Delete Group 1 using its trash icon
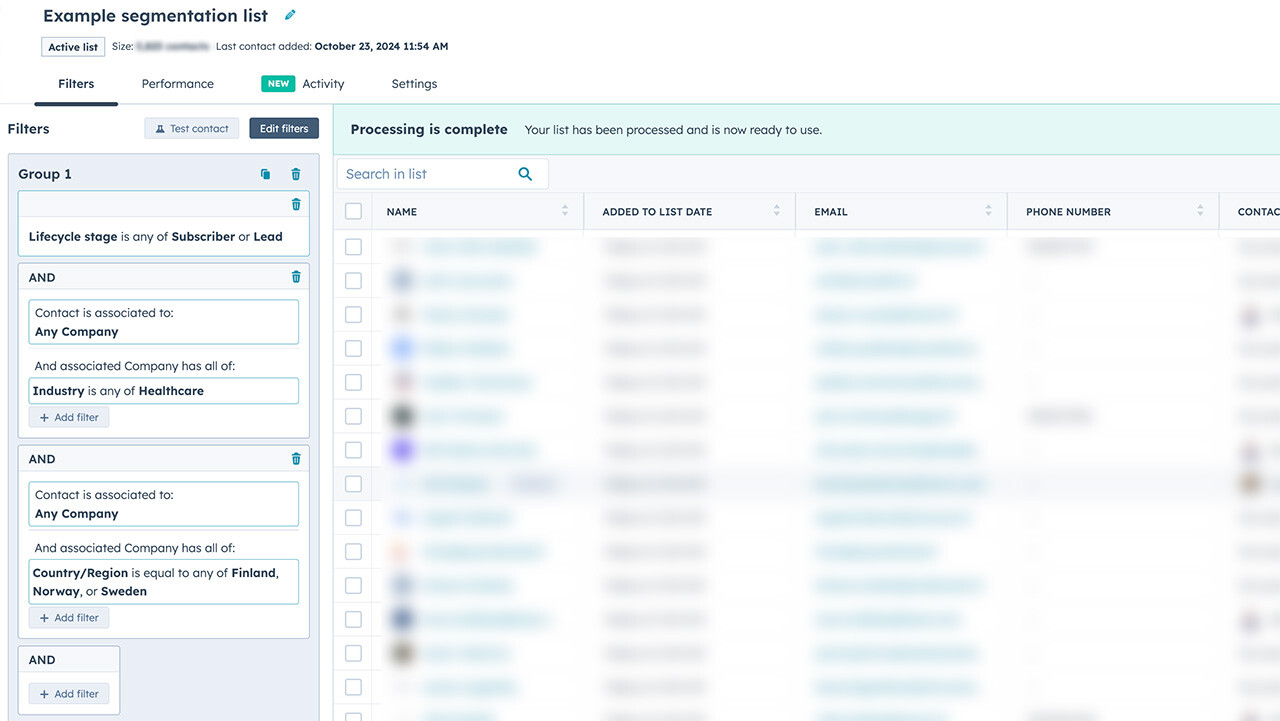1280x721 pixels. click(295, 173)
